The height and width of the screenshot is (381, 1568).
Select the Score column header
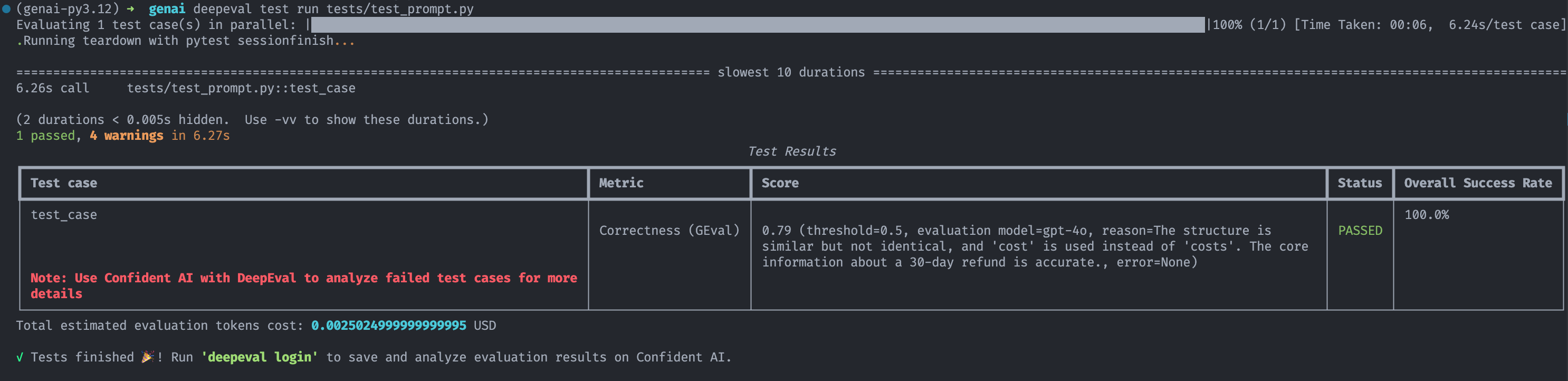coord(780,183)
